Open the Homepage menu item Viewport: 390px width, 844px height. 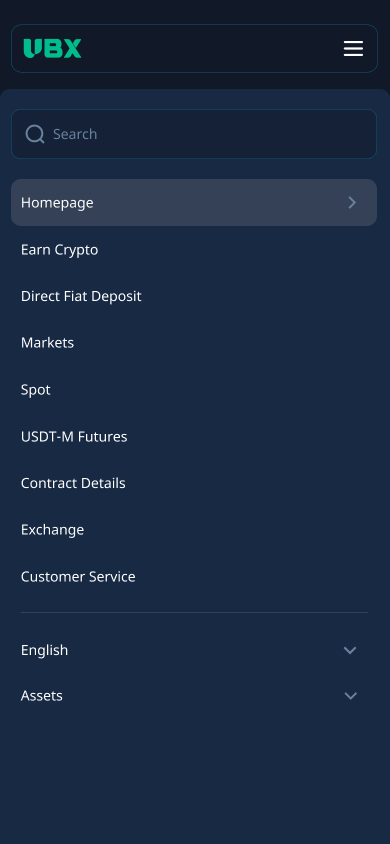point(194,202)
